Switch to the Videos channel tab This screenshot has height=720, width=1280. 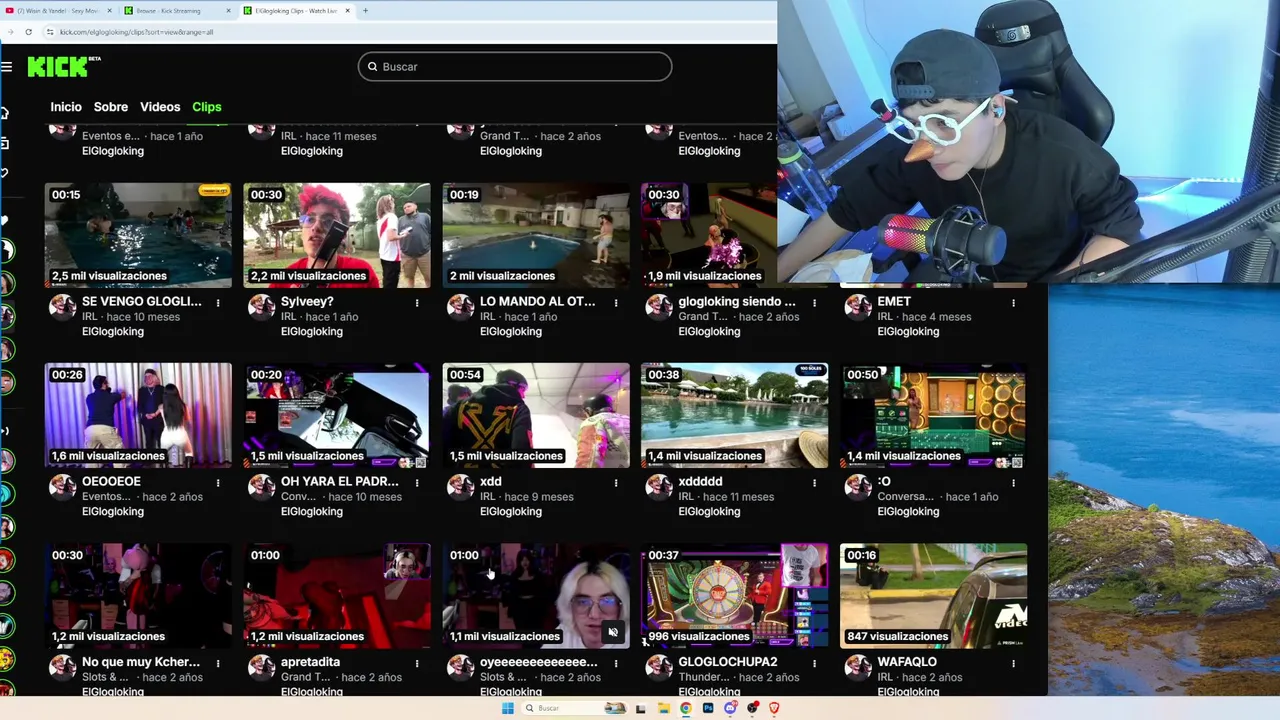click(x=160, y=107)
